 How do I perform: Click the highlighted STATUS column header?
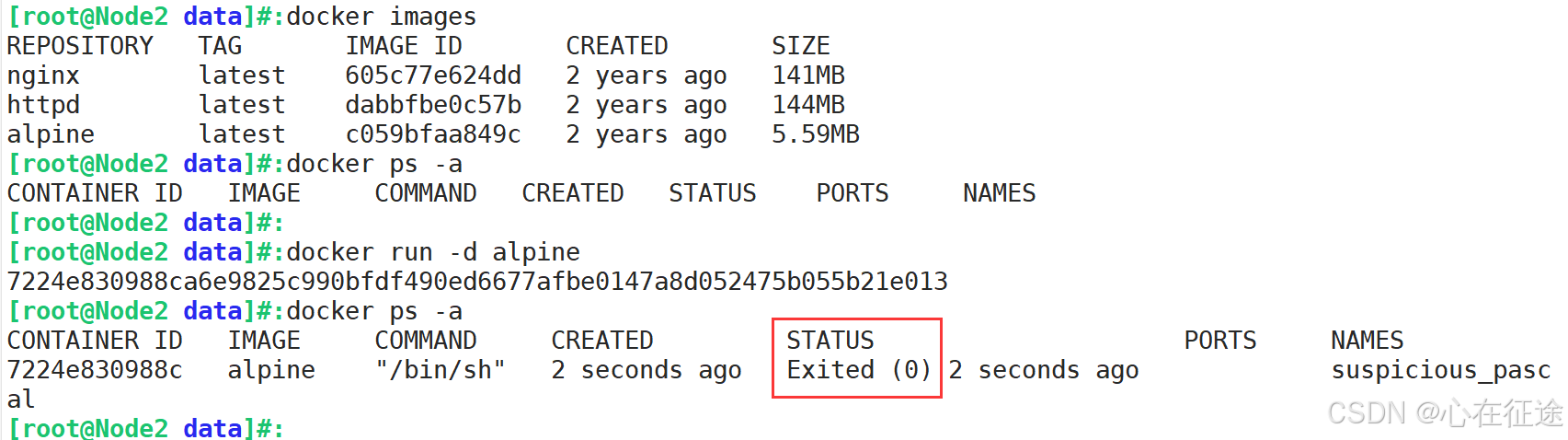tap(830, 341)
